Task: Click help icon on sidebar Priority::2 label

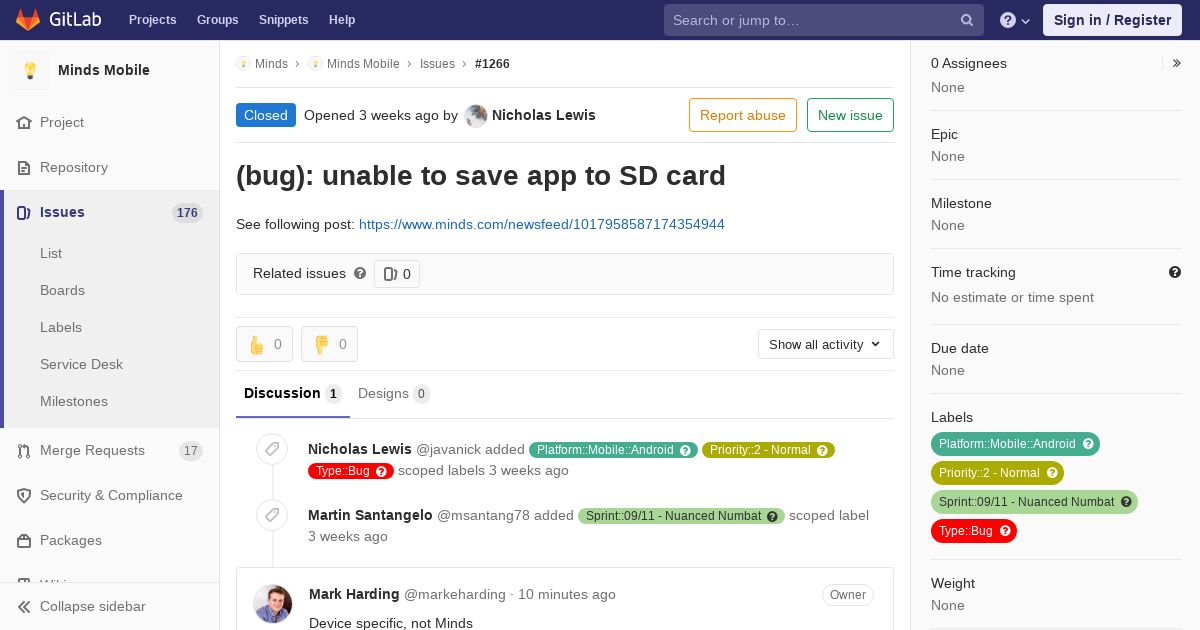Action: (x=1052, y=473)
